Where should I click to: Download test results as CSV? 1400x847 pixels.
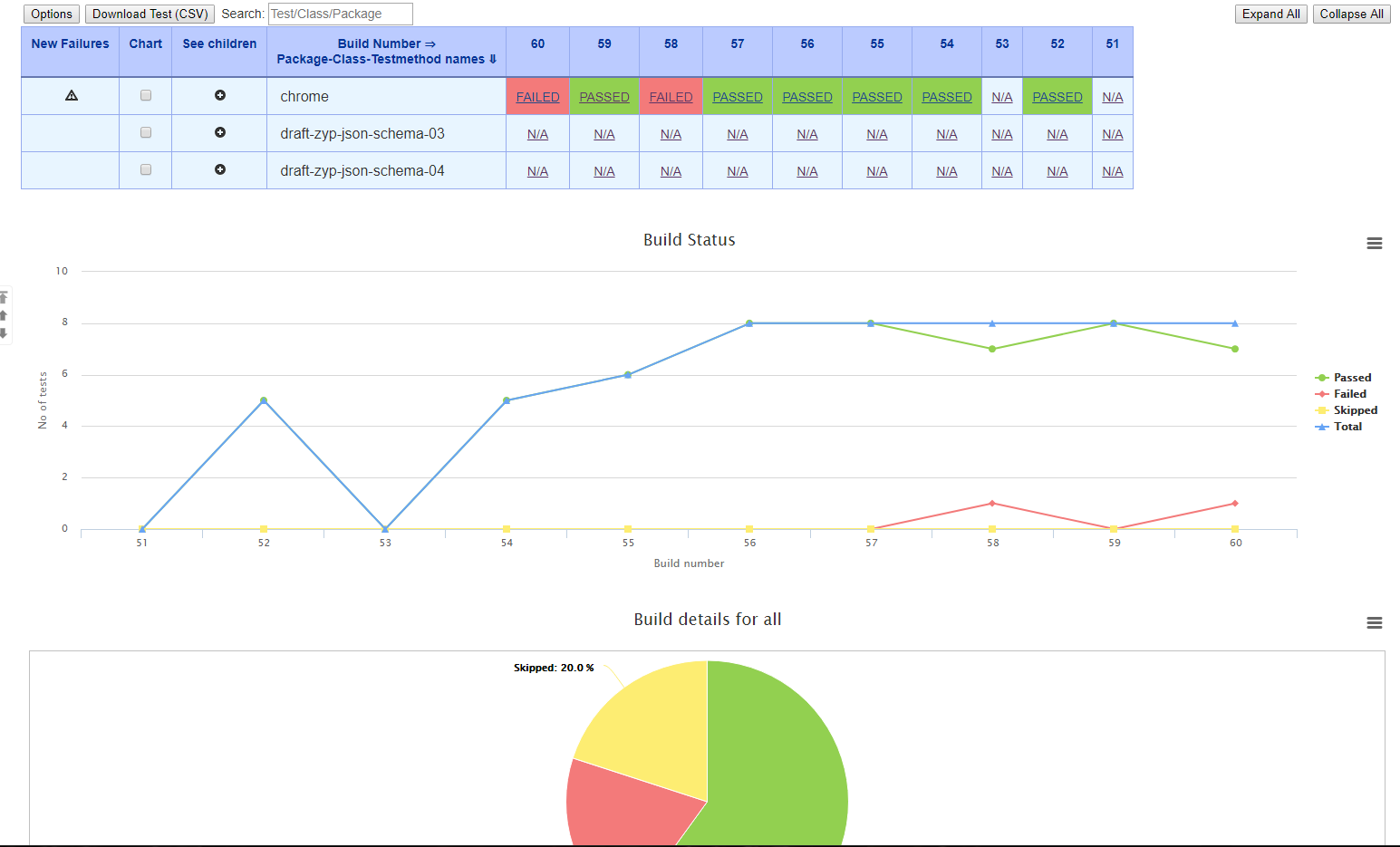click(x=150, y=14)
